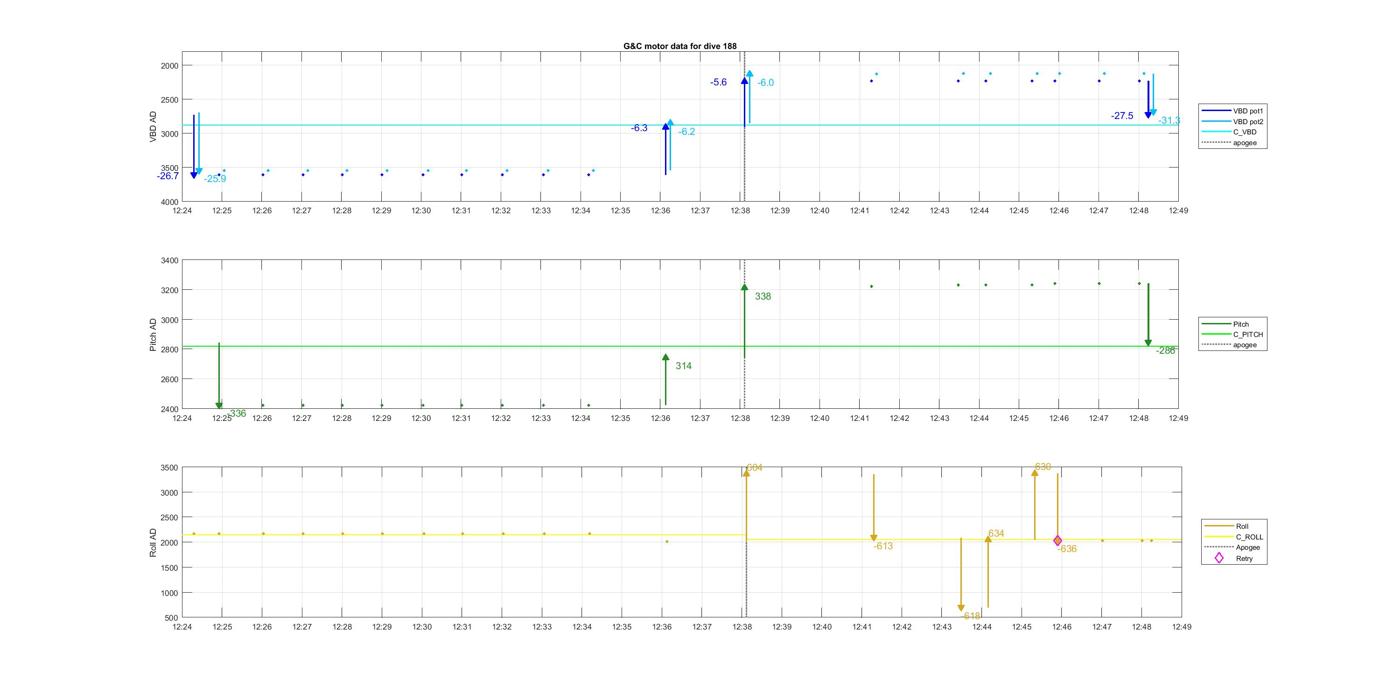The width and height of the screenshot is (1400, 693).
Task: Click the '-6.0' VBD data label
Action: pos(766,83)
